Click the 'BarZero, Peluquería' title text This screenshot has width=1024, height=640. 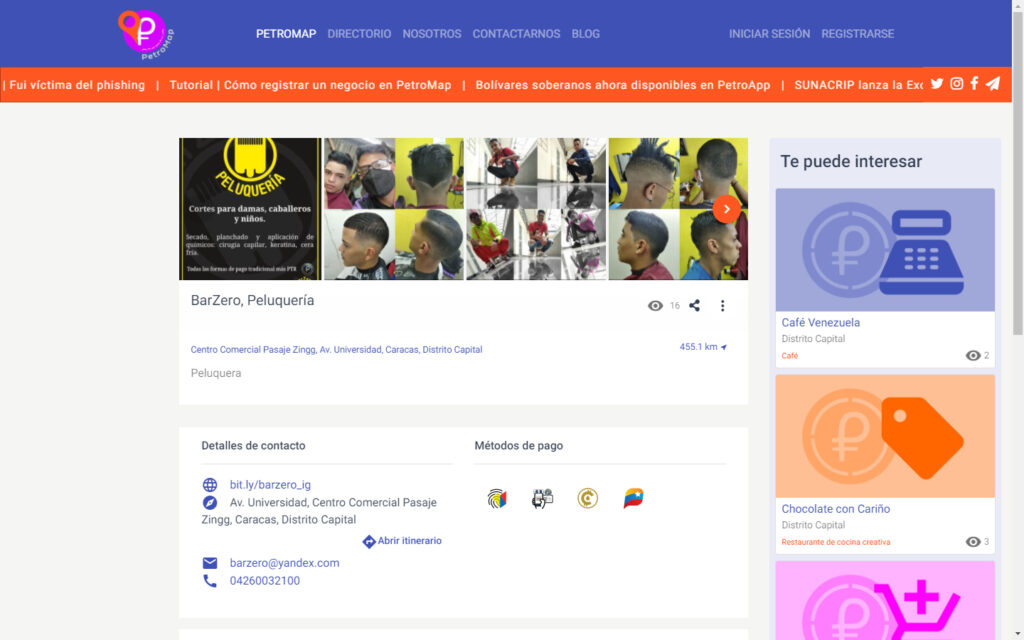click(252, 300)
